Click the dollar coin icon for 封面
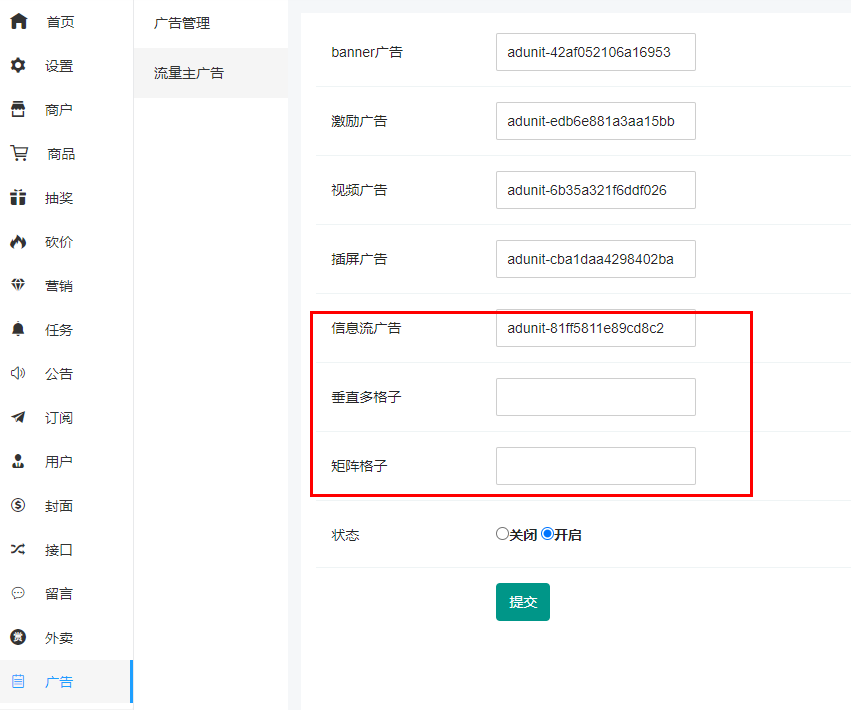The height and width of the screenshot is (710, 851). coord(18,505)
